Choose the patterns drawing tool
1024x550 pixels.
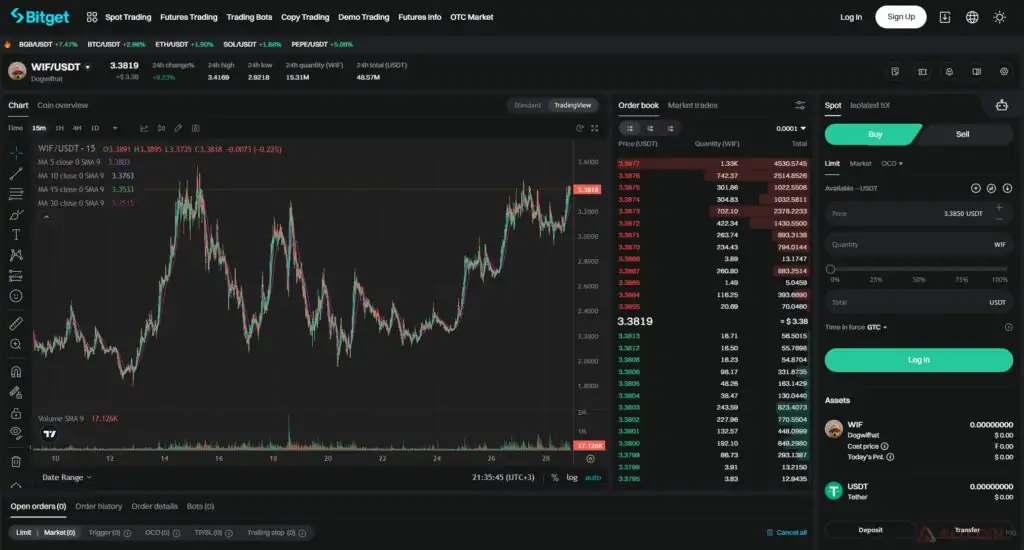pyautogui.click(x=16, y=255)
